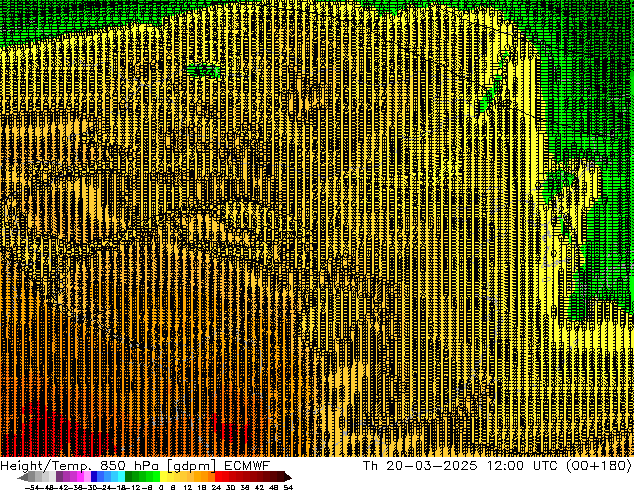This screenshot has width=634, height=490.
Task: Click the '12' legend value on the color scale
Action: pos(188,487)
